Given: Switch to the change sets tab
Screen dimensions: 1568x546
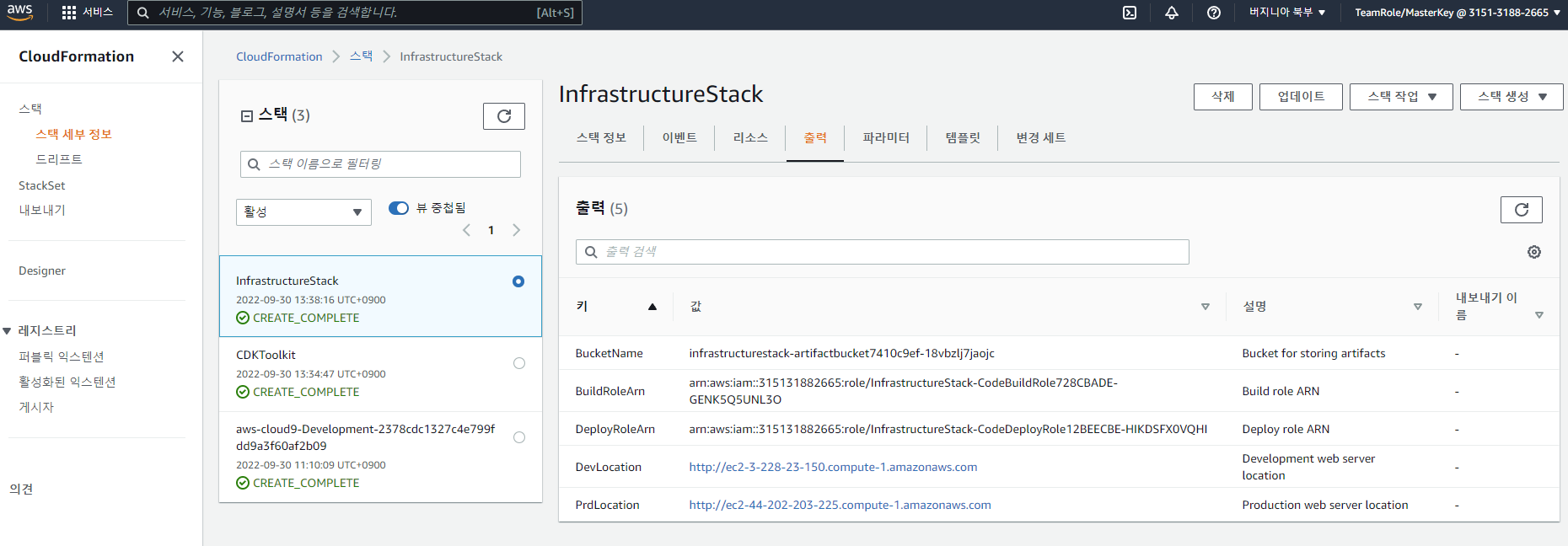Looking at the screenshot, I should coord(1041,137).
